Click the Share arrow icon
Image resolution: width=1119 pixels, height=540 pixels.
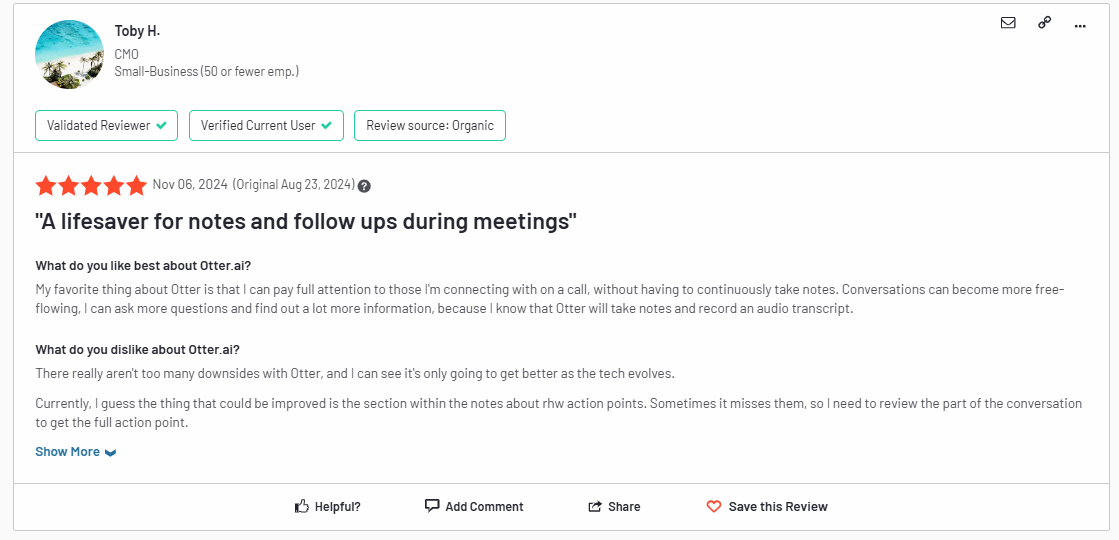[594, 506]
